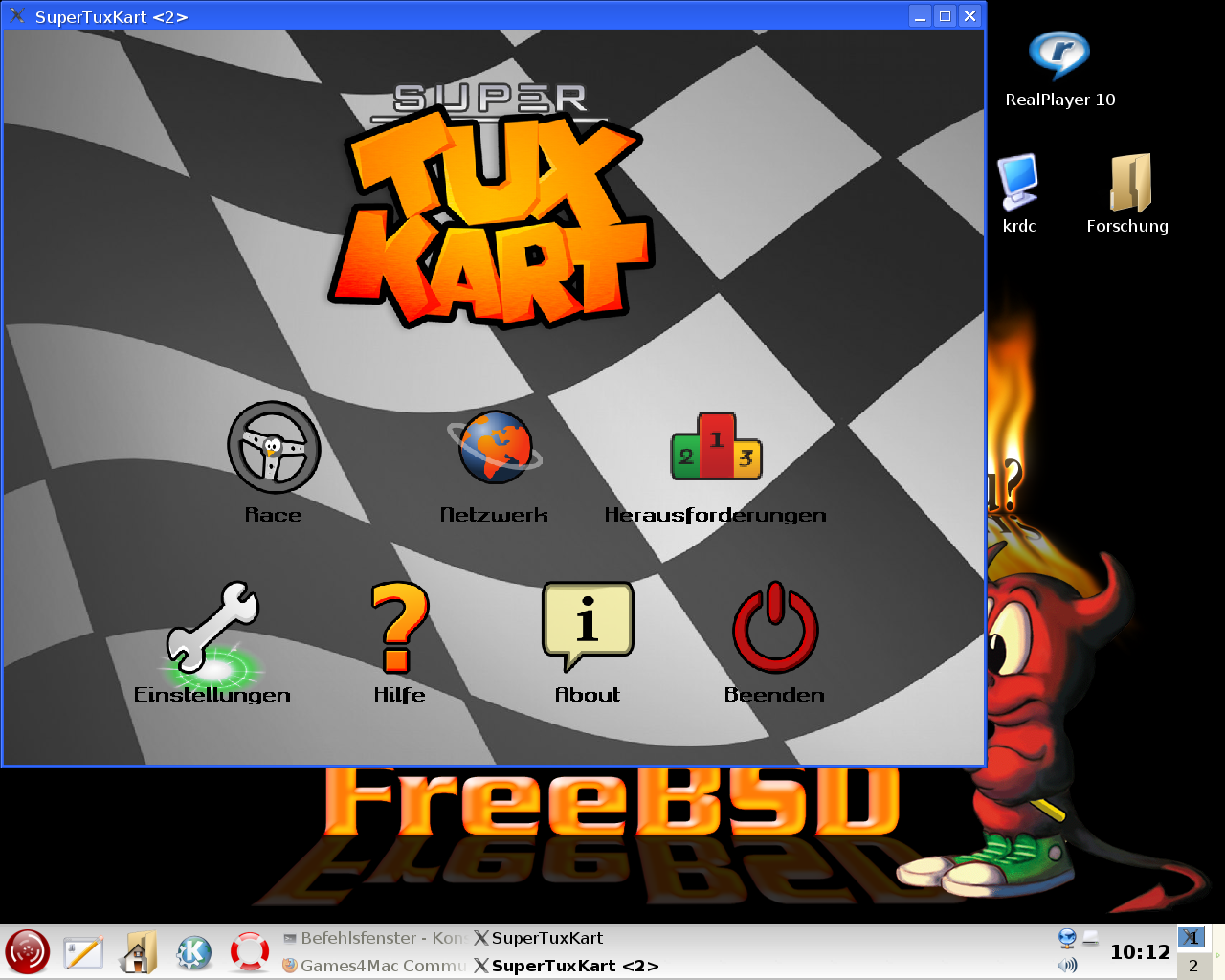Click the Herausforderungen label
Viewport: 1225px width, 980px height.
[x=716, y=516]
